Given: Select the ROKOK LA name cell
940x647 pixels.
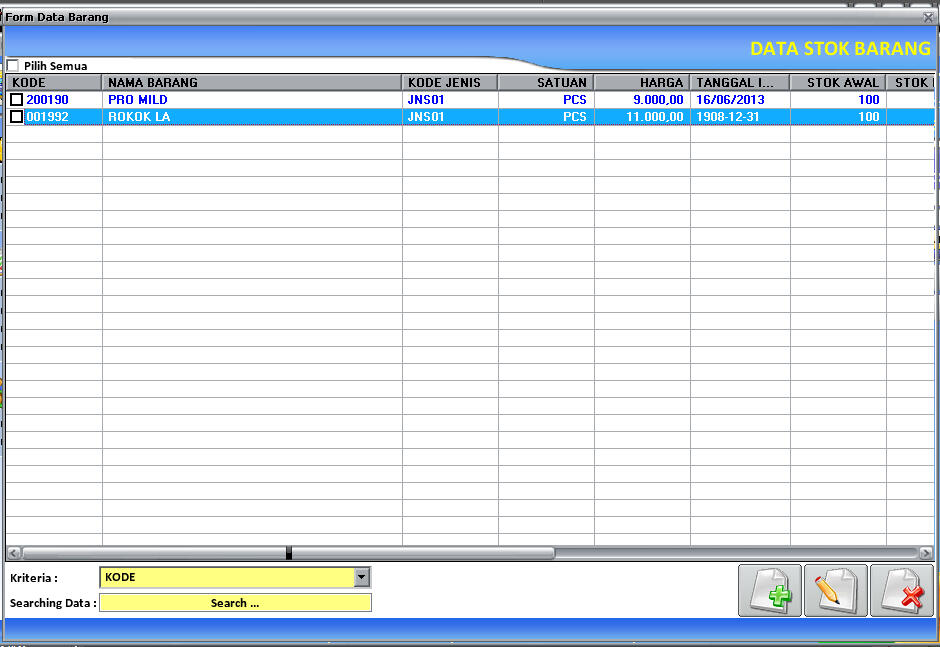Looking at the screenshot, I should coord(252,116).
